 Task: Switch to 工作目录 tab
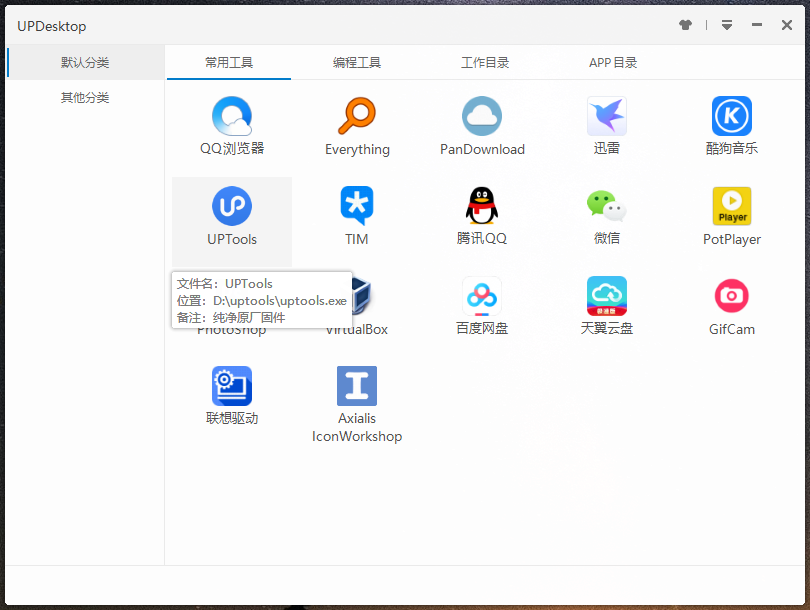(485, 62)
